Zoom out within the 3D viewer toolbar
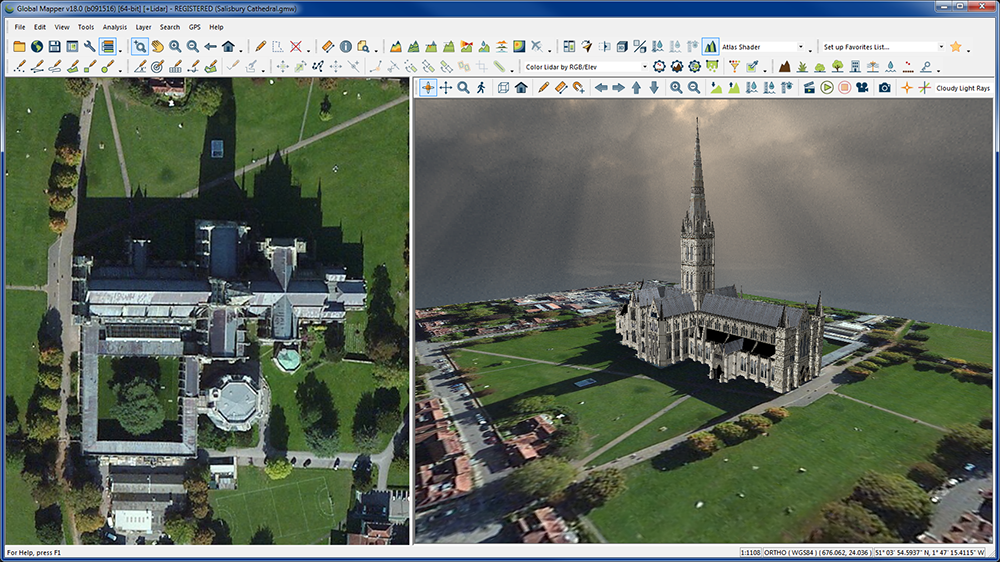1000x562 pixels. [x=694, y=87]
